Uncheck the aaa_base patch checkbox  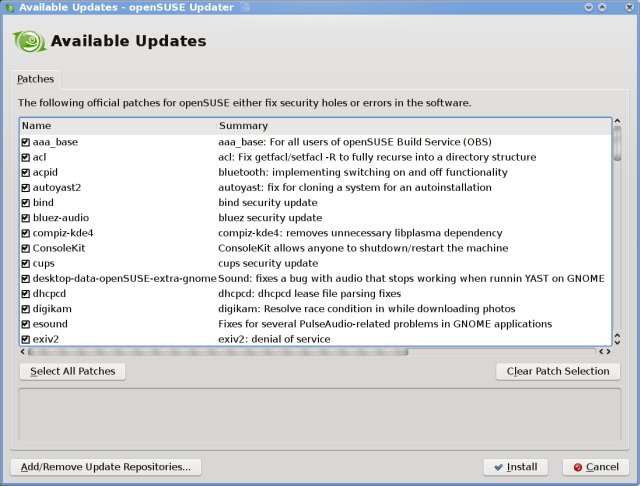[x=26, y=142]
